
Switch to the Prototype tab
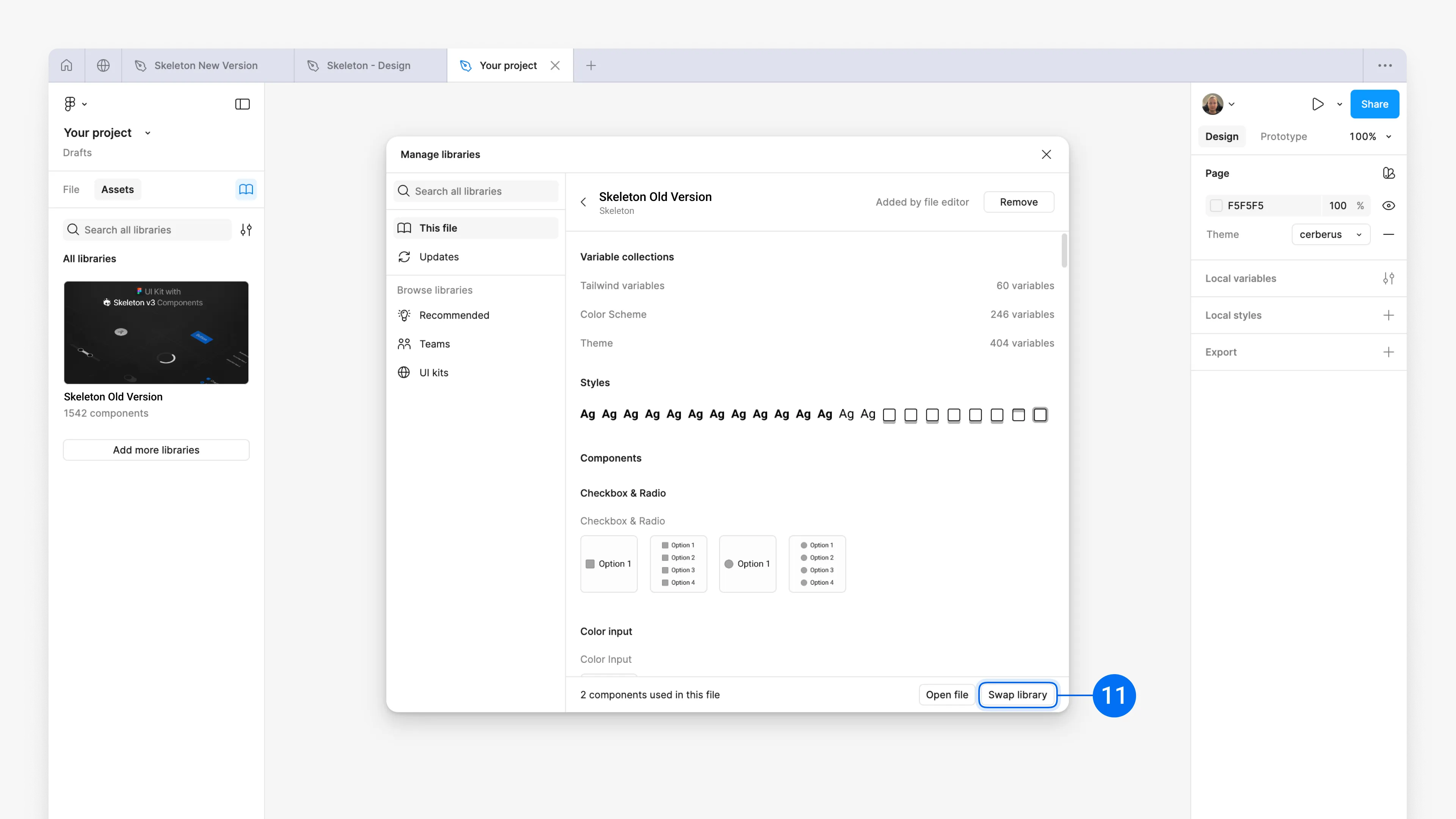tap(1283, 136)
